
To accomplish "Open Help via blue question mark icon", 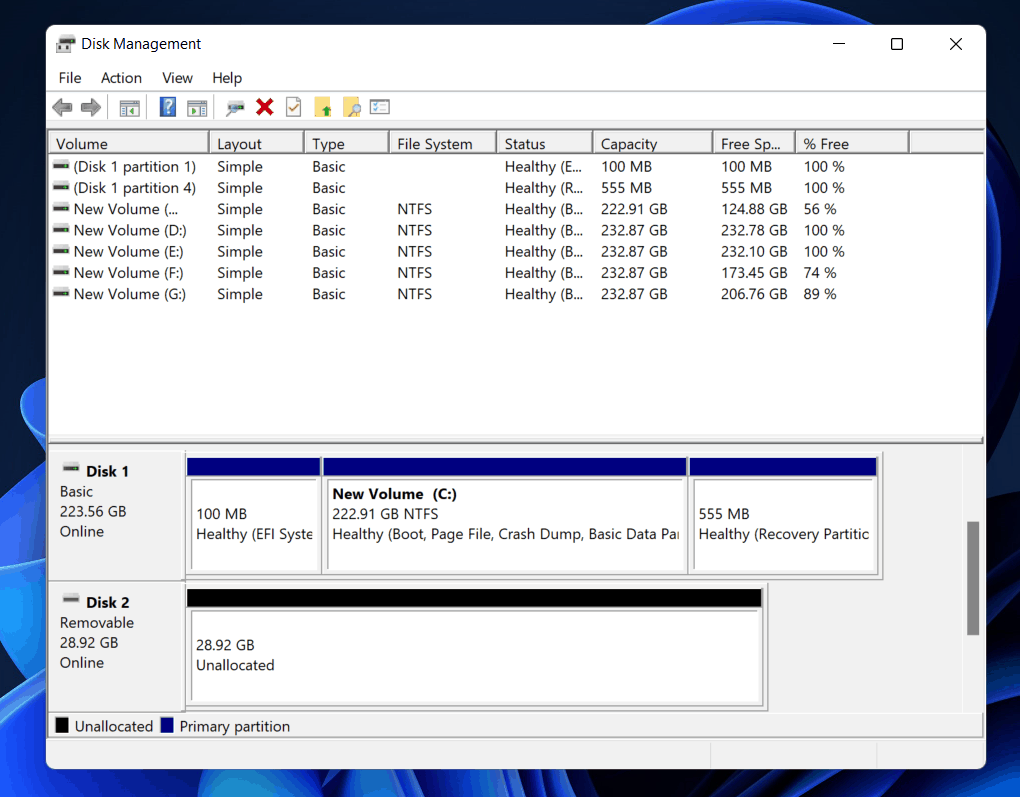I will coord(168,107).
